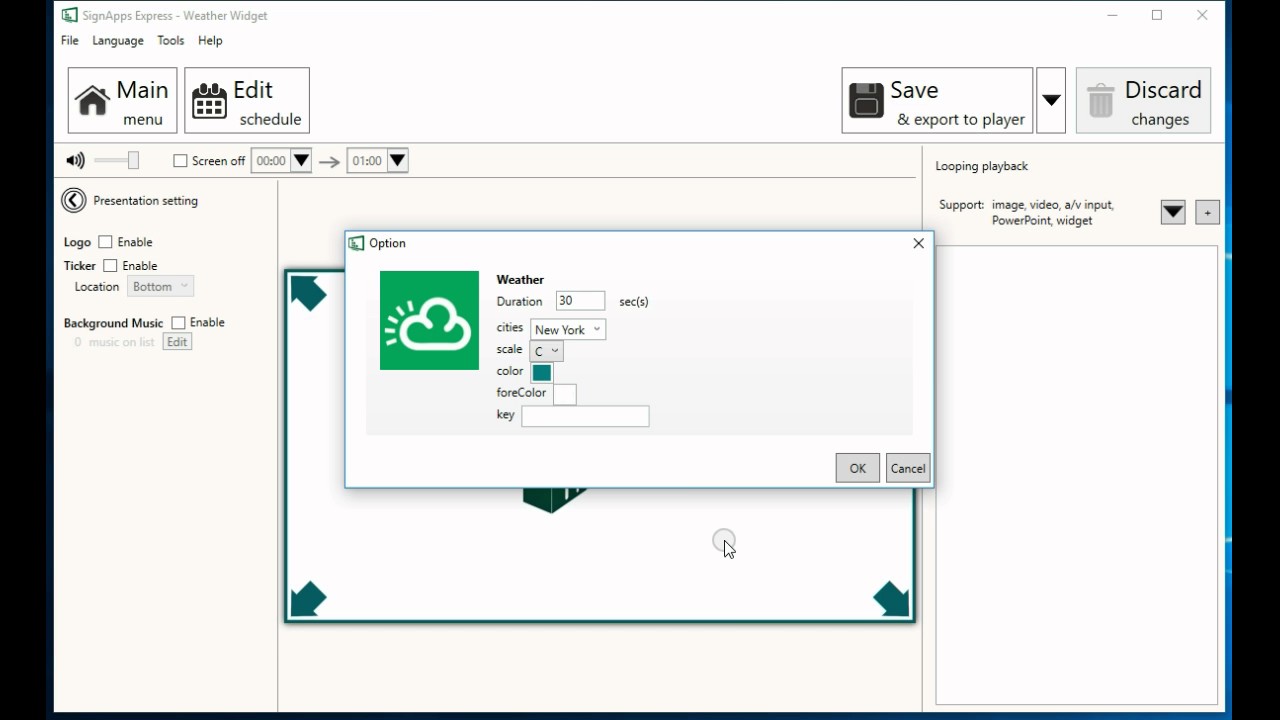Pick the teal color swatch
This screenshot has width=1280, height=720.
click(x=542, y=373)
